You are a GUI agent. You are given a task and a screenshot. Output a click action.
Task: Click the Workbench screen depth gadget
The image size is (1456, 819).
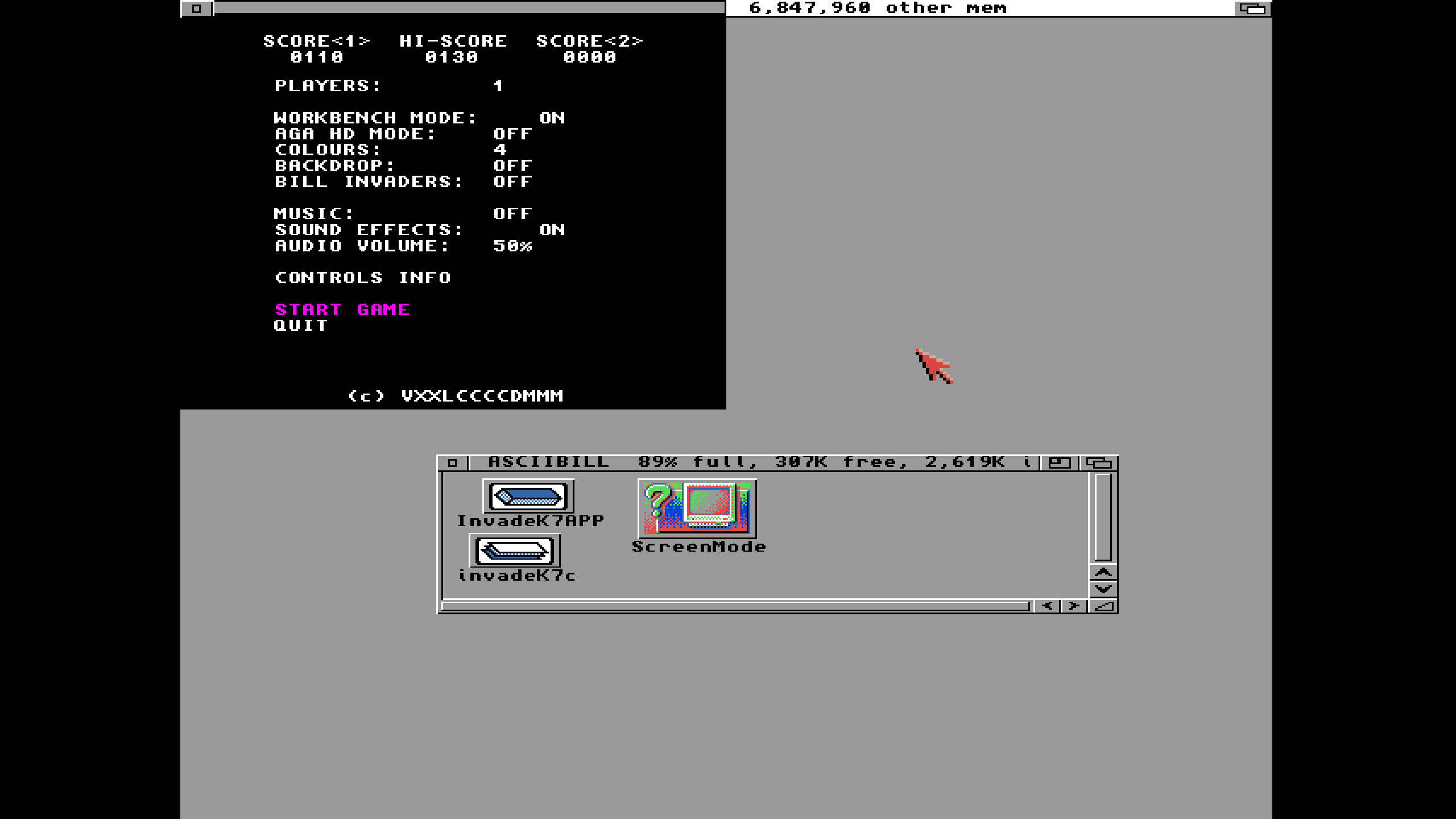(1252, 9)
